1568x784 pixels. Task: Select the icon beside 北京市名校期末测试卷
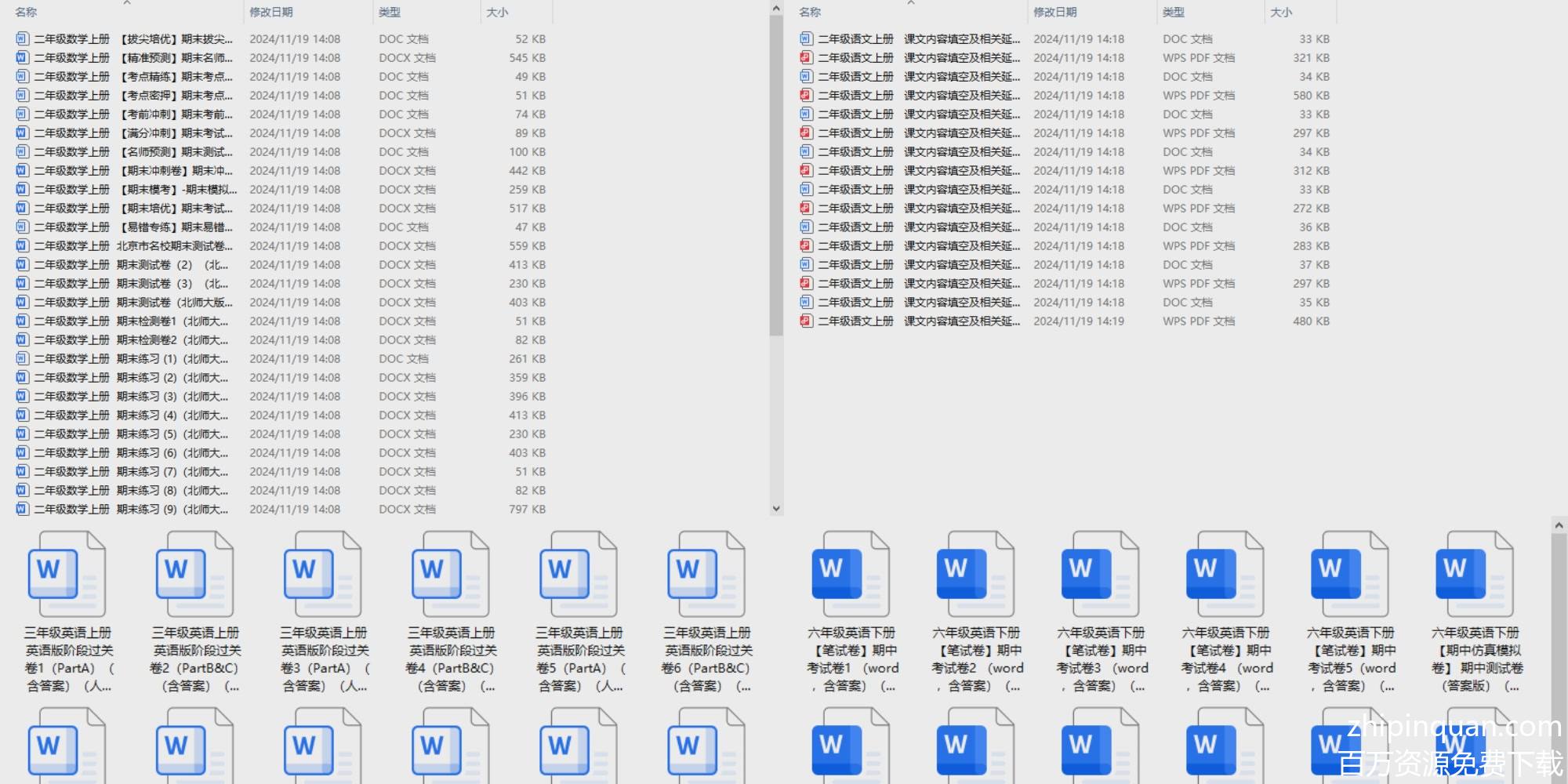pyautogui.click(x=22, y=245)
